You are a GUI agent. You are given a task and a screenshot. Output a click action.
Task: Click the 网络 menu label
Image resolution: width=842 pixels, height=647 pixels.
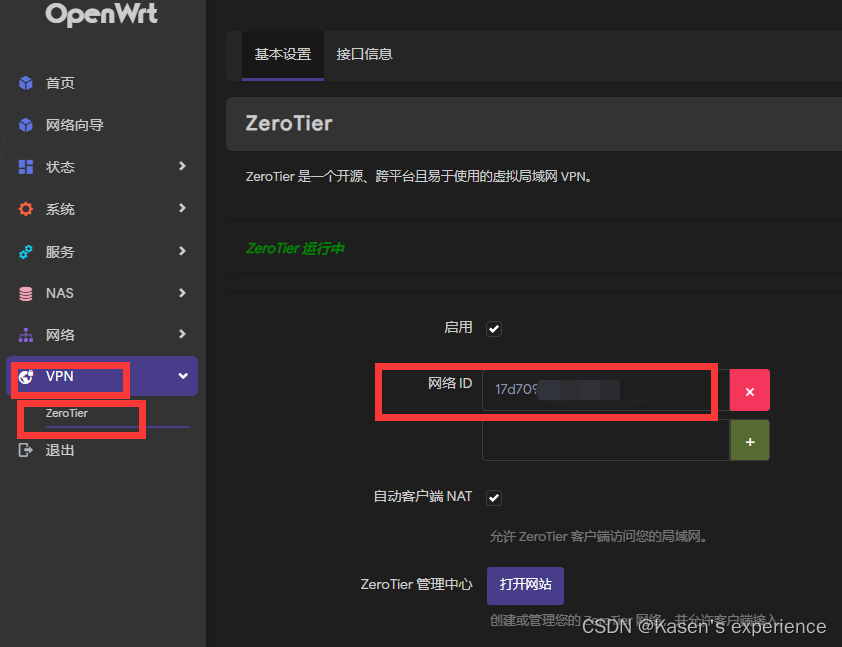click(x=60, y=335)
